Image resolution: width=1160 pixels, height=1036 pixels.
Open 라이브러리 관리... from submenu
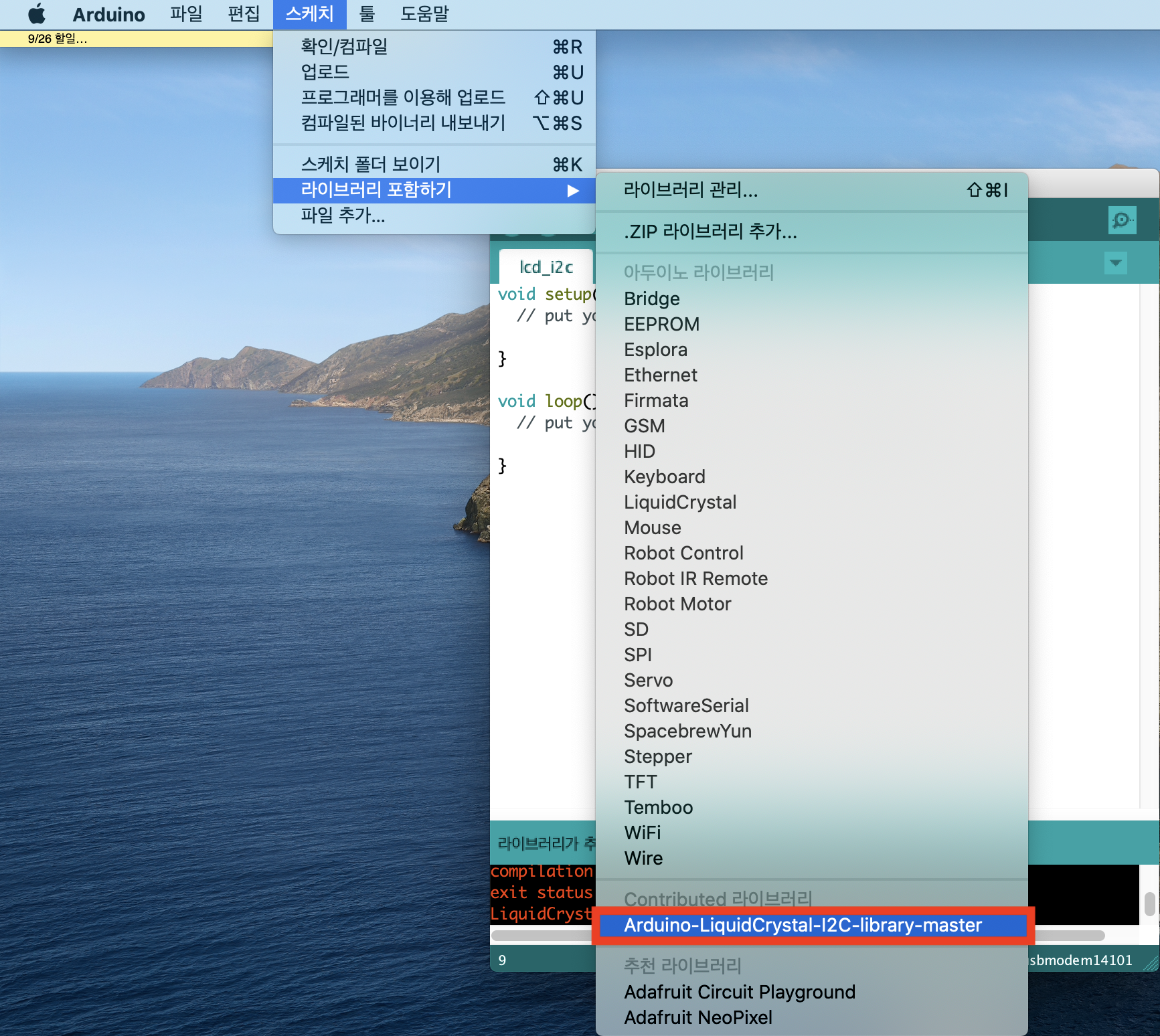pyautogui.click(x=811, y=191)
